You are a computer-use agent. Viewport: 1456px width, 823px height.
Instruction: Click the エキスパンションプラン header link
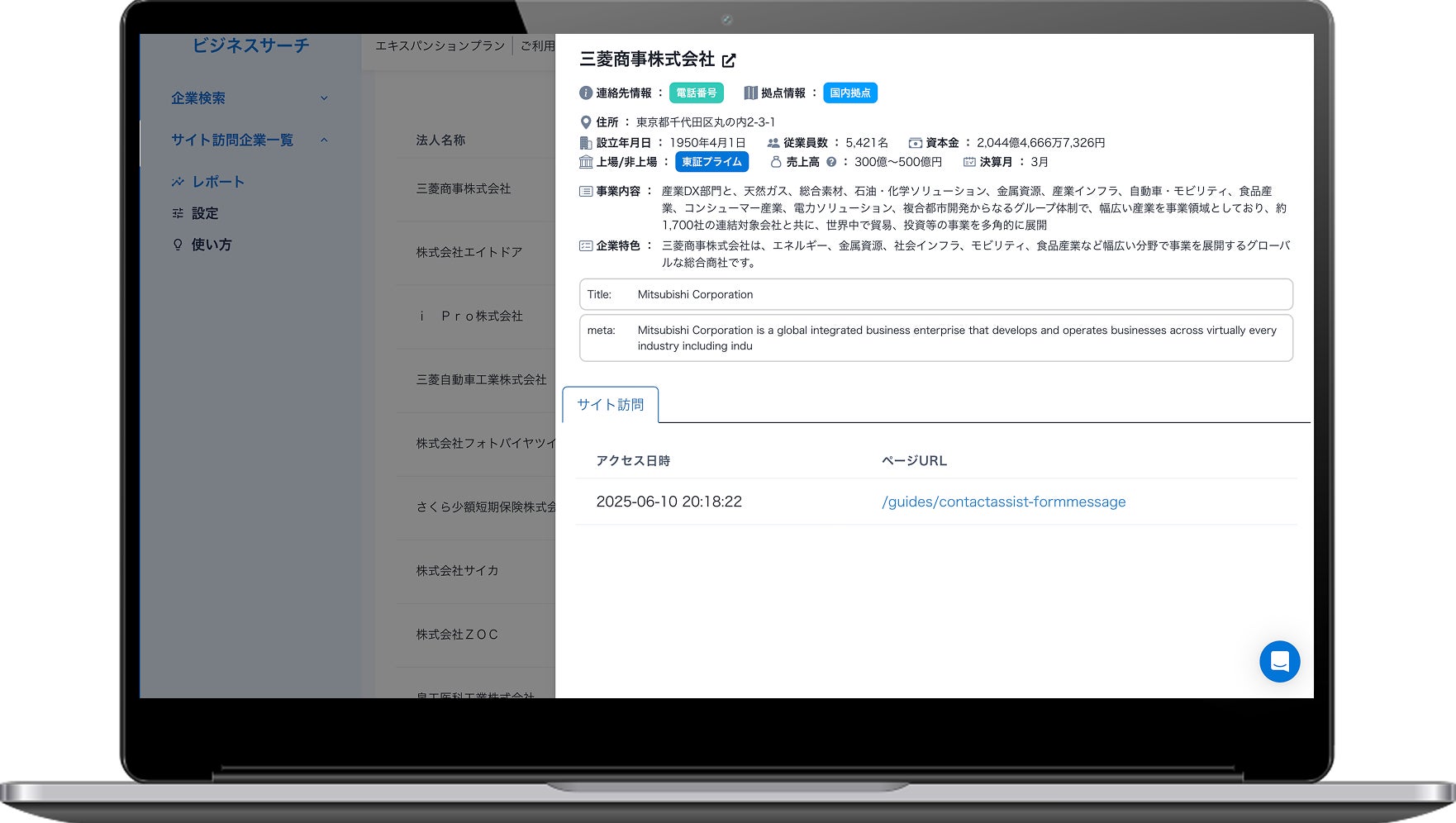tap(440, 46)
